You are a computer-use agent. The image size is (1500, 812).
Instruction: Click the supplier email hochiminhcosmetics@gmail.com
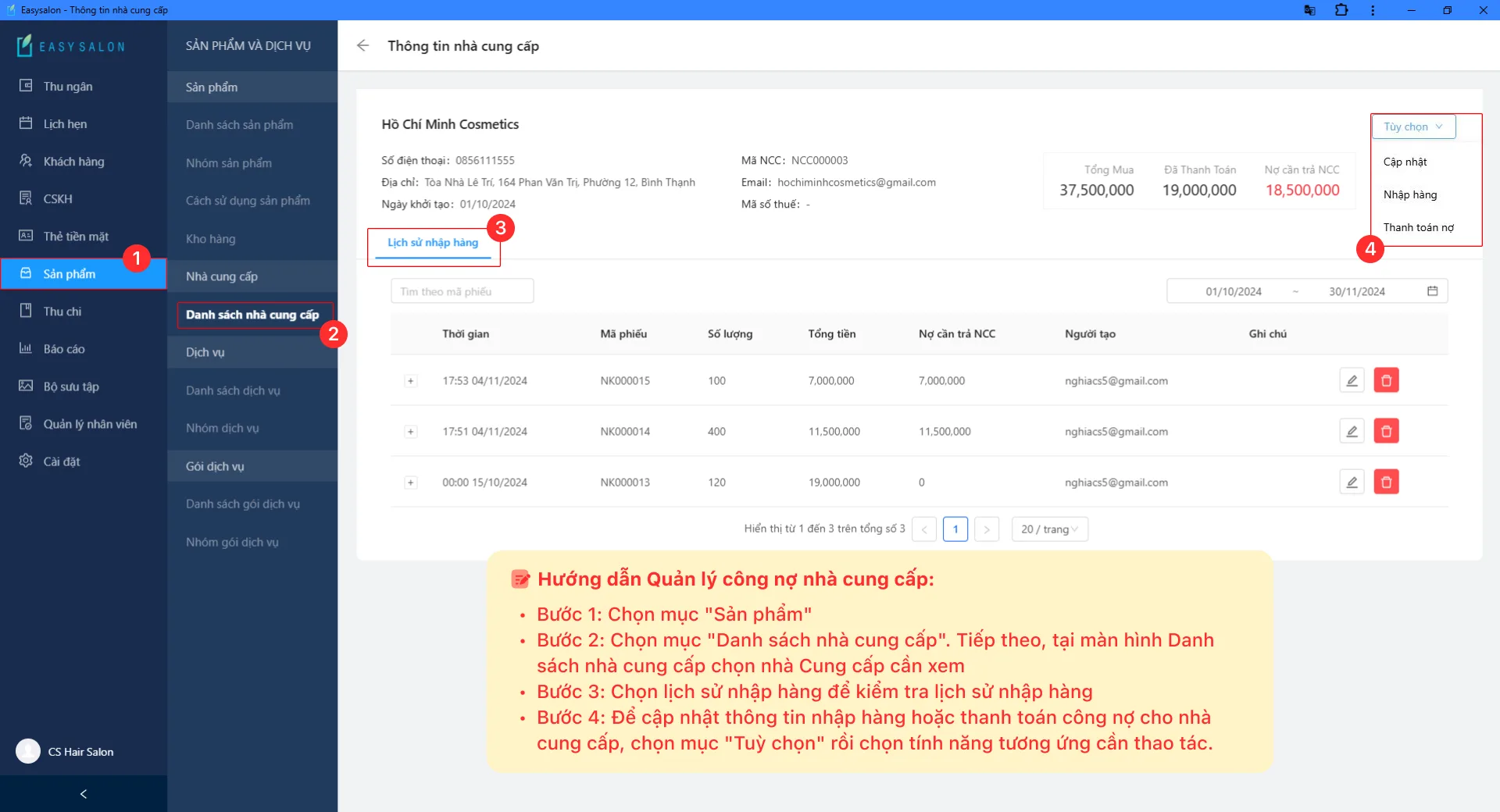tap(856, 182)
